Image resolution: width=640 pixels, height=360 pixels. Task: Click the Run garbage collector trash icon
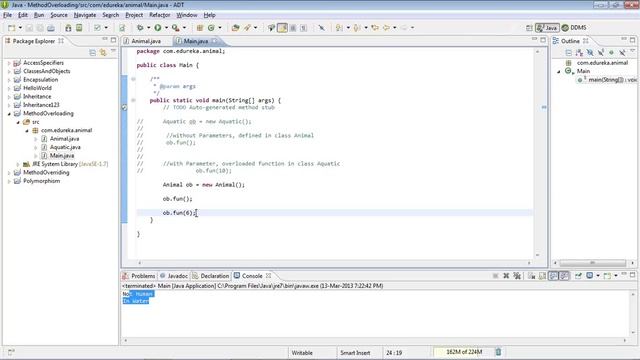tap(498, 352)
